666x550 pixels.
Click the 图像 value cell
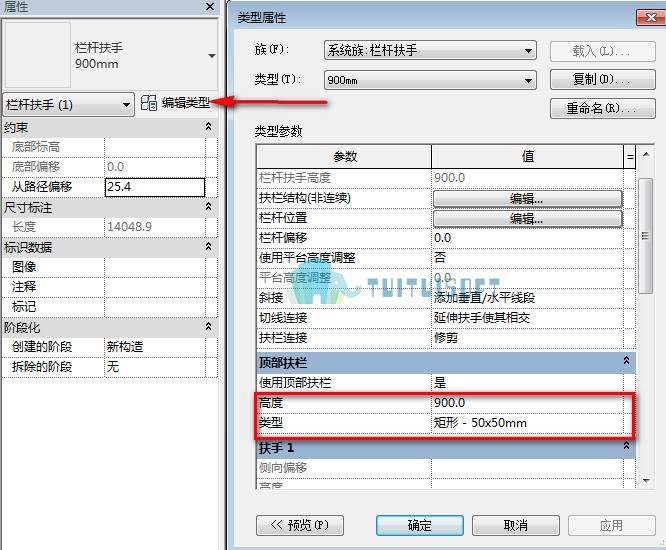155,267
